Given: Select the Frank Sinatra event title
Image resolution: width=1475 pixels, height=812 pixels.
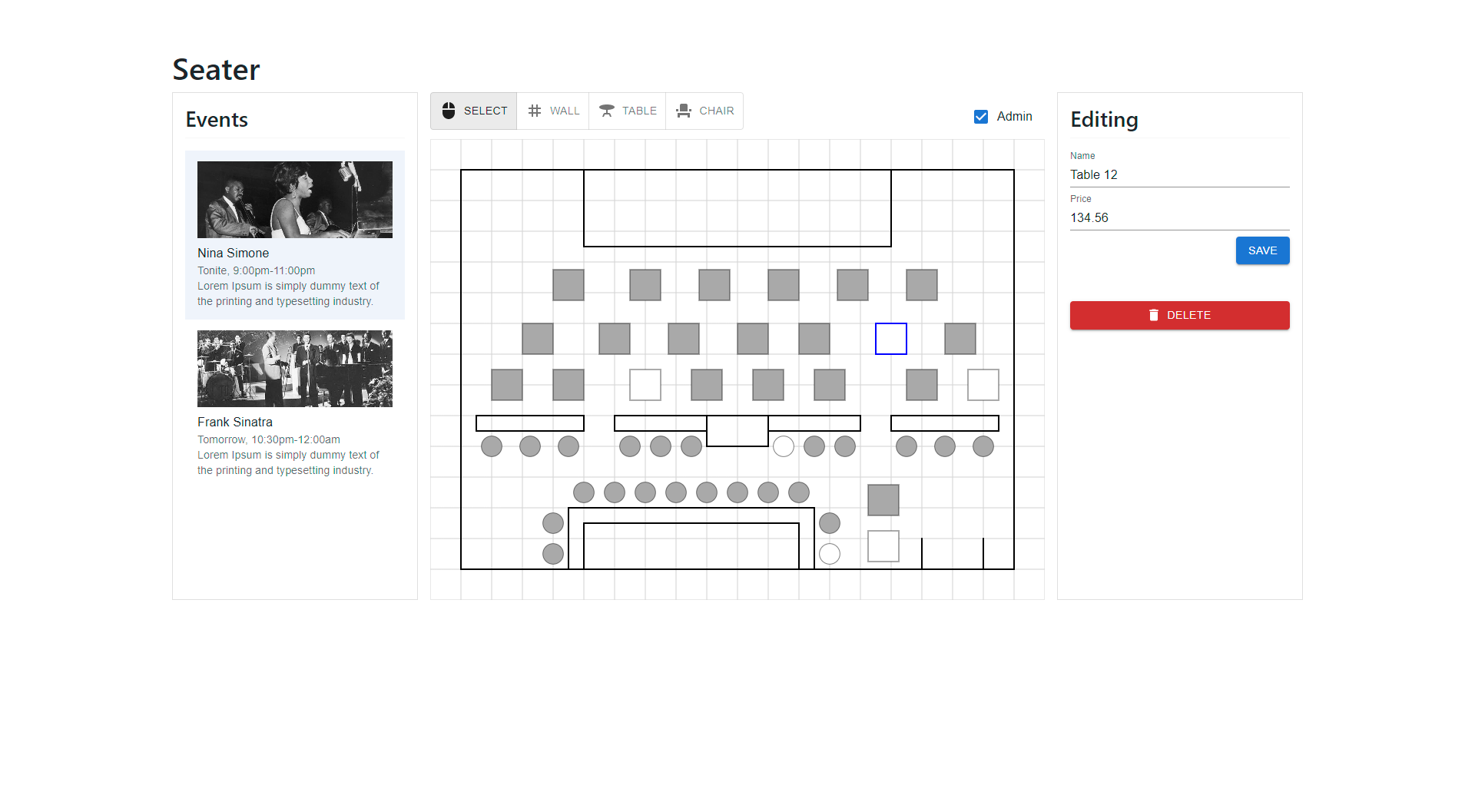Looking at the screenshot, I should (x=235, y=422).
